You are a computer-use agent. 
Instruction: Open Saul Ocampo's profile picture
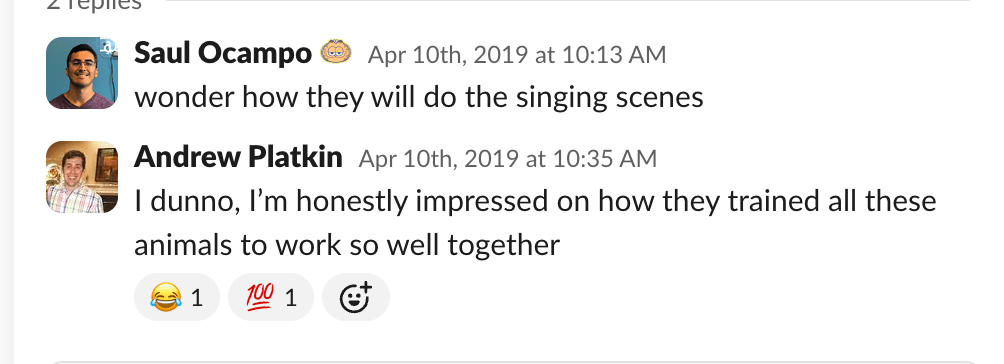point(82,72)
